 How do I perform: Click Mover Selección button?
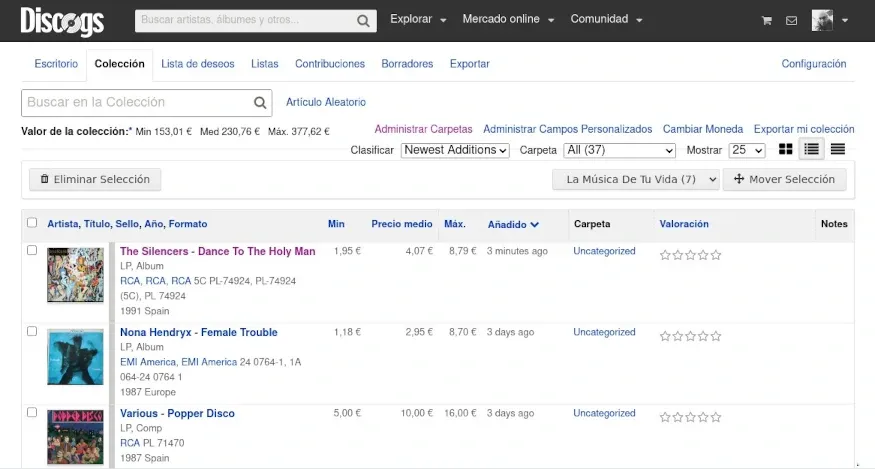(785, 179)
